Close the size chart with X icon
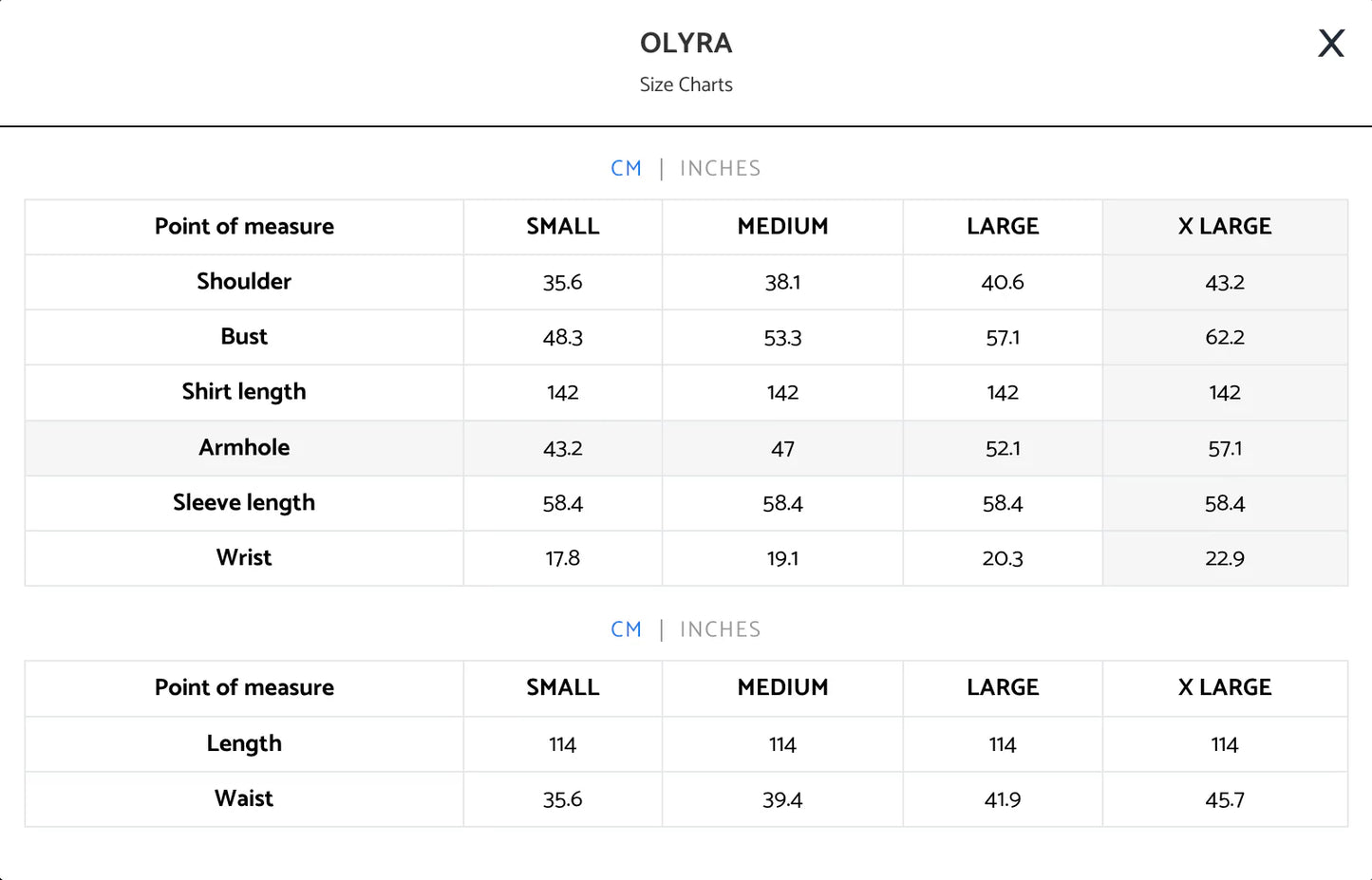The image size is (1372, 880). 1331,43
